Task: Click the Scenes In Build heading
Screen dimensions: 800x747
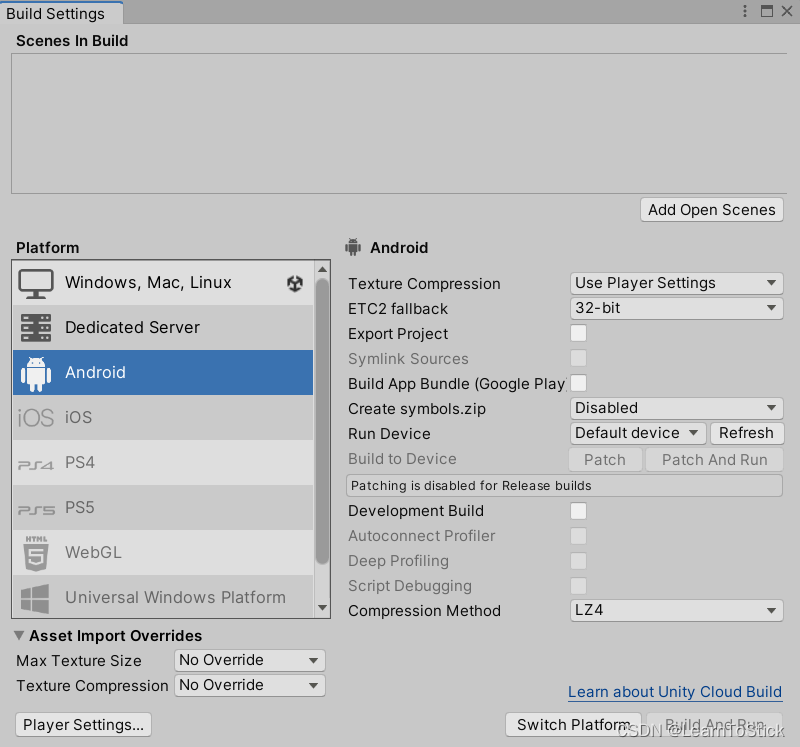Action: pos(72,41)
